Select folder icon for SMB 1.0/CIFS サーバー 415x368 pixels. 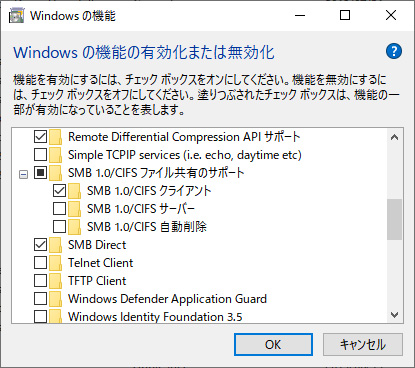74,209
